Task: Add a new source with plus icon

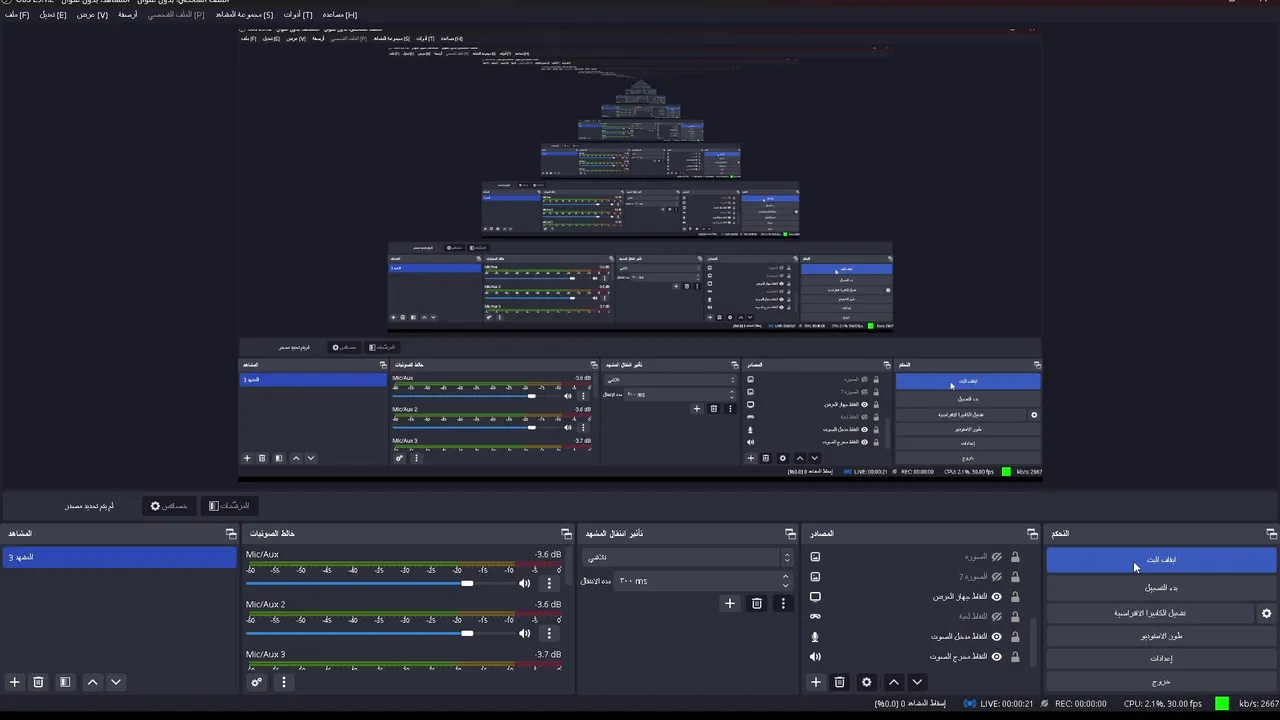Action: click(x=816, y=682)
